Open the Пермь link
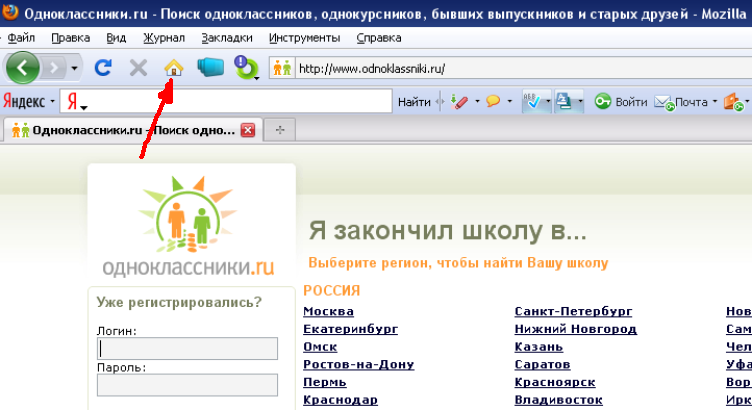 325,382
